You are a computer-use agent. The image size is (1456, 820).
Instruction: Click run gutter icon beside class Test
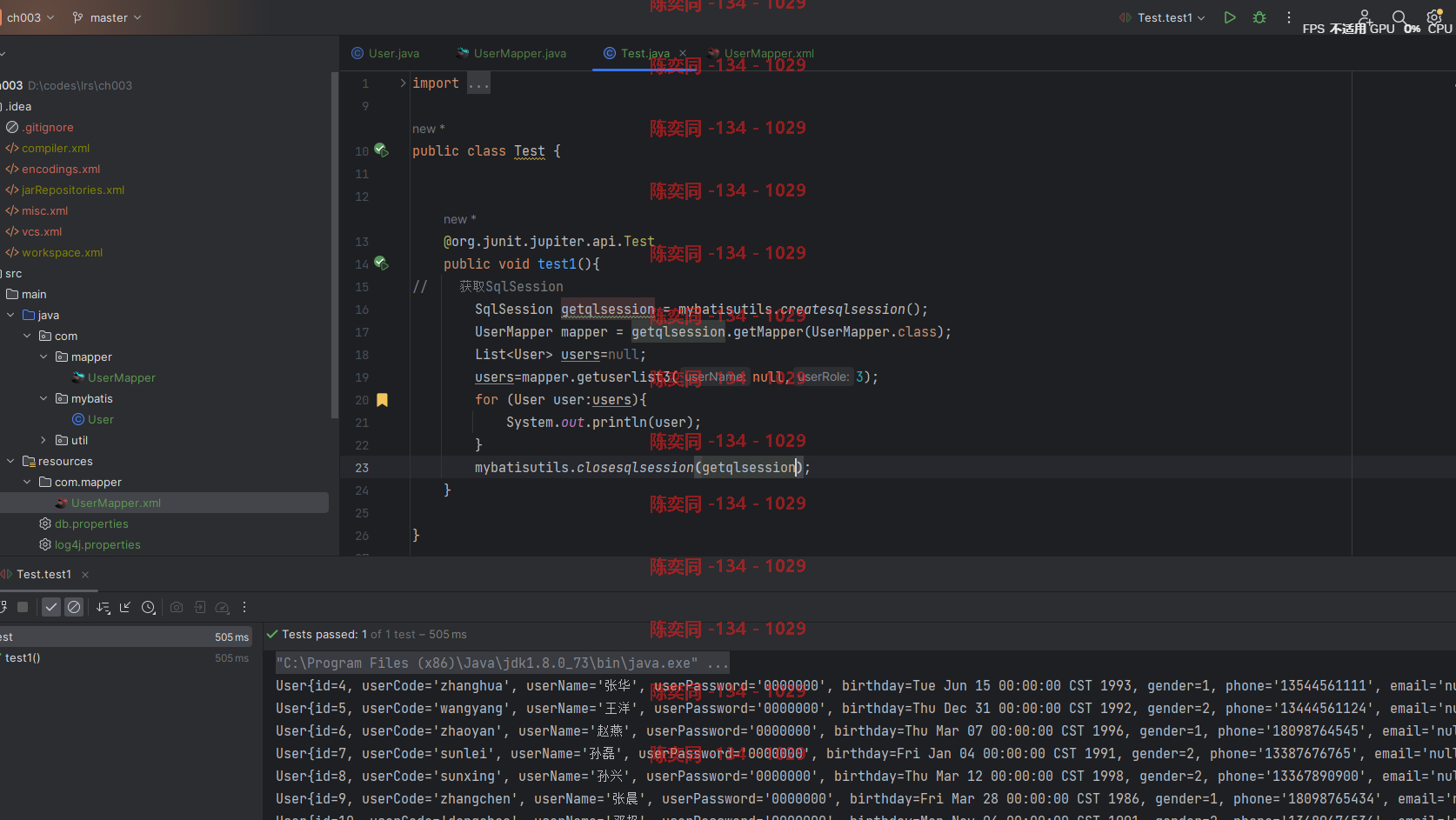coord(381,150)
